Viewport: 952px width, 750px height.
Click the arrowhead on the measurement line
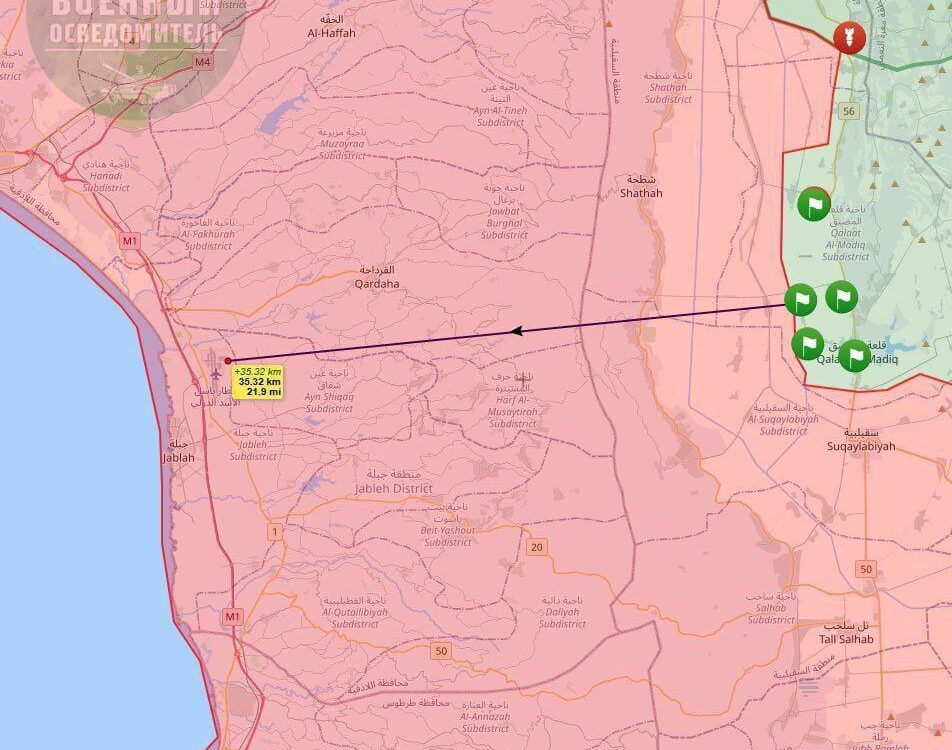(517, 330)
